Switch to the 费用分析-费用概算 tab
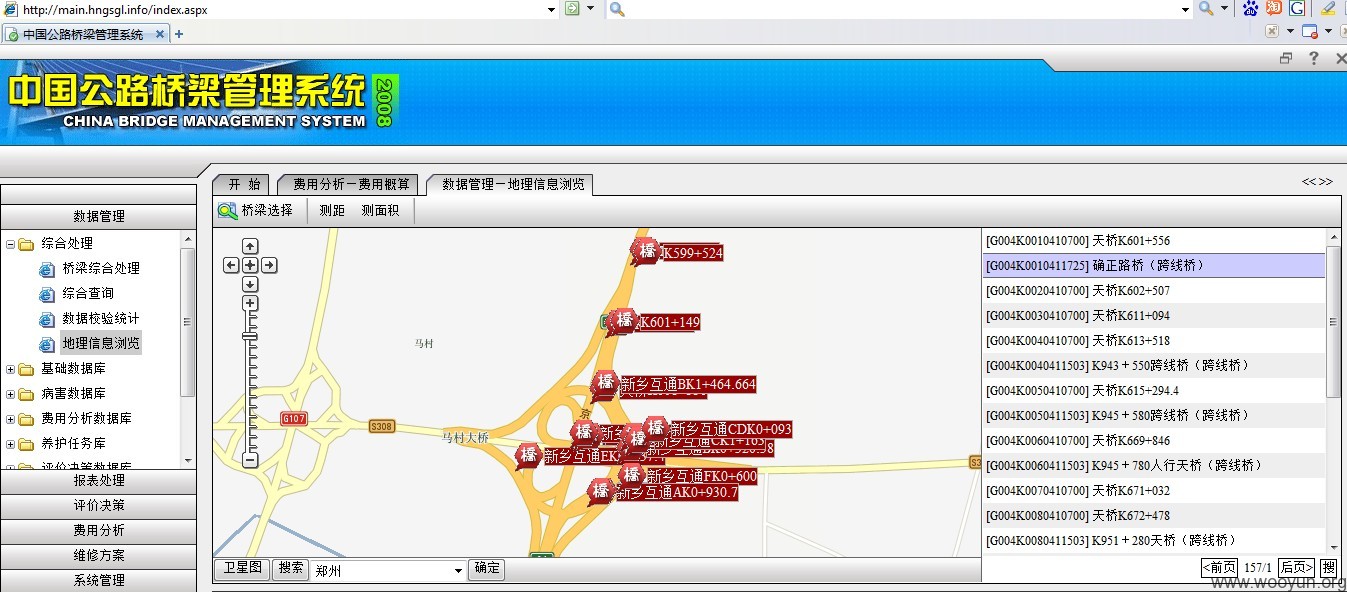1347x592 pixels. tap(351, 184)
